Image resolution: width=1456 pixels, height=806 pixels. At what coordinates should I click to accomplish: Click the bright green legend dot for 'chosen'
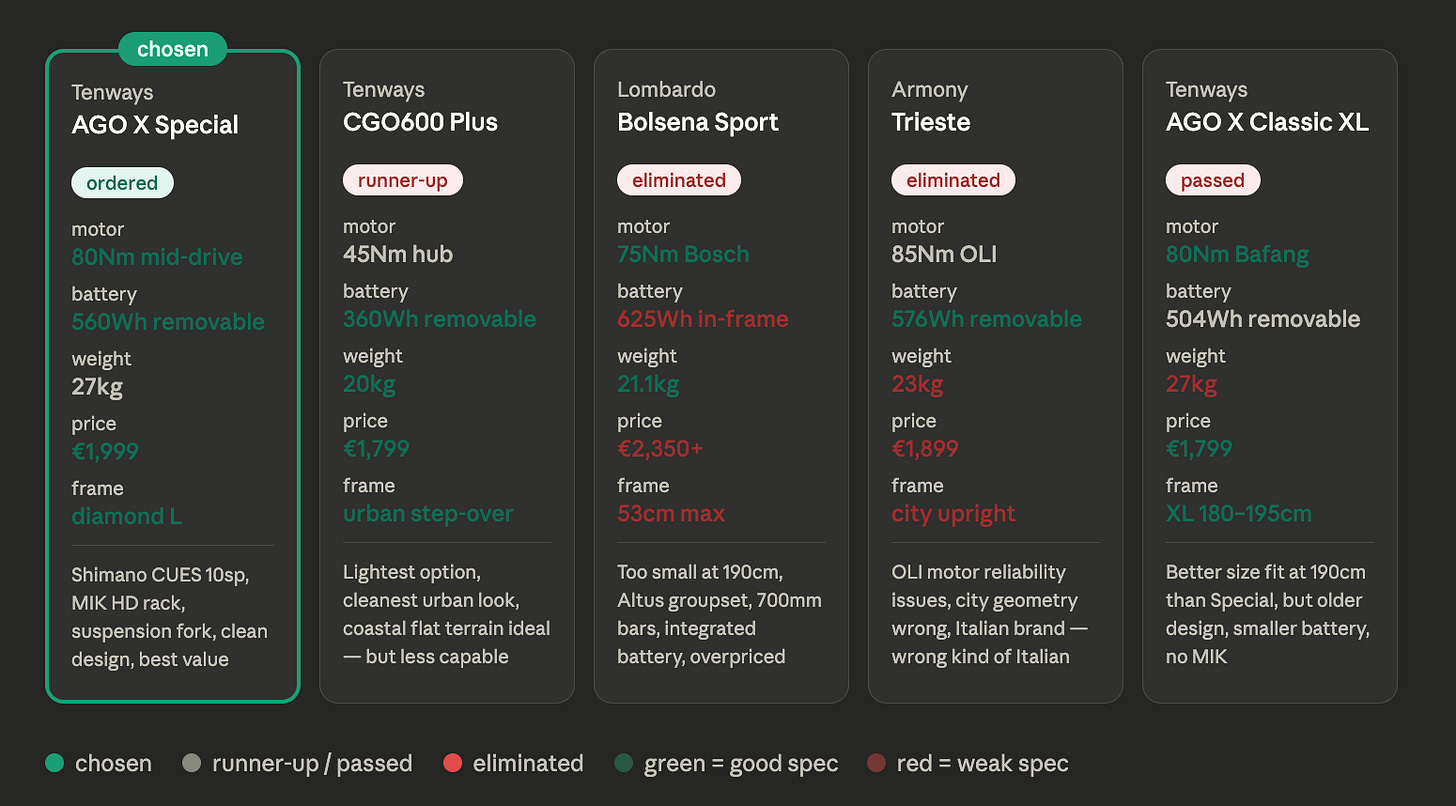tap(55, 764)
